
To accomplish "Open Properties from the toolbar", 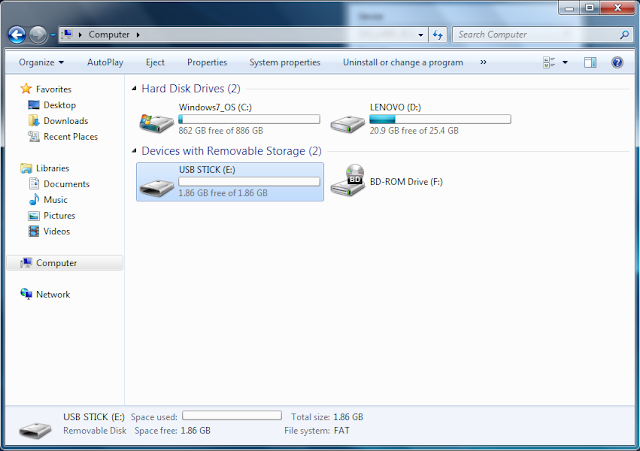I will tap(207, 62).
